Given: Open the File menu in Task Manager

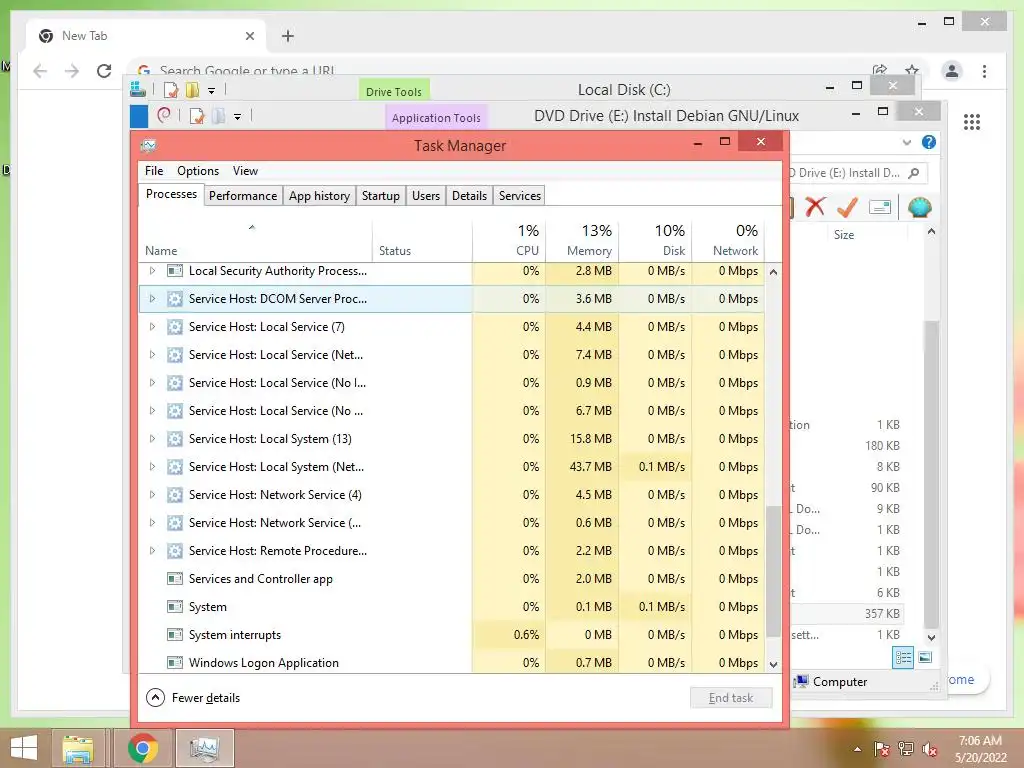Looking at the screenshot, I should coord(154,171).
